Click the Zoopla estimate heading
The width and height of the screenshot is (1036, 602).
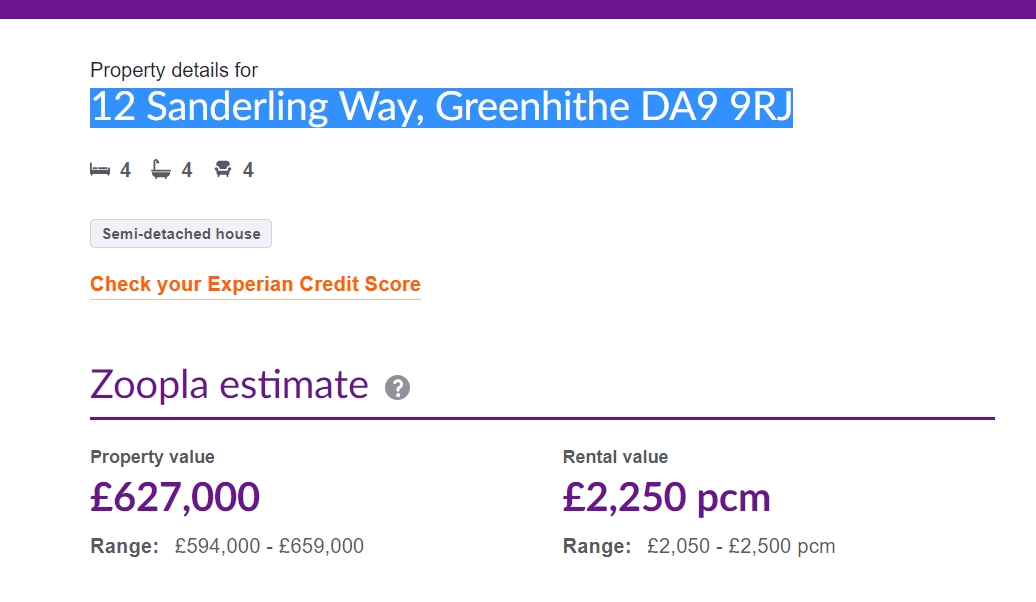pos(229,385)
